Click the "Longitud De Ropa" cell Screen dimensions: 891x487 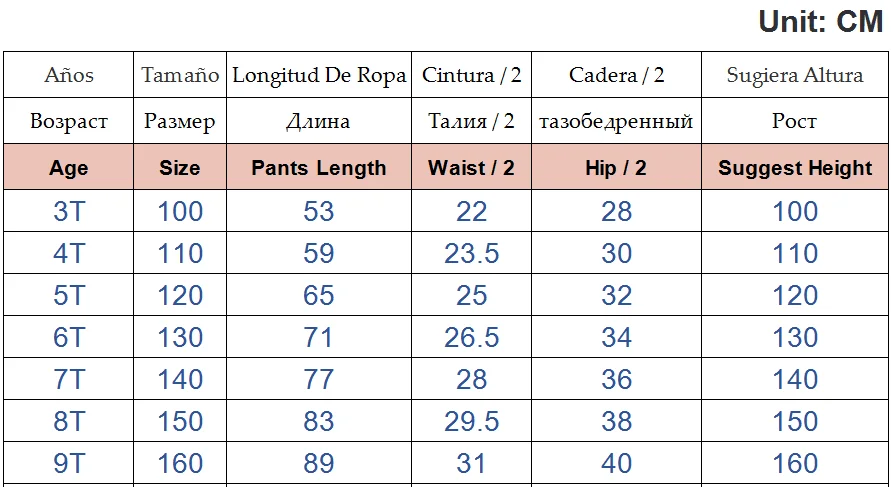pyautogui.click(x=319, y=75)
